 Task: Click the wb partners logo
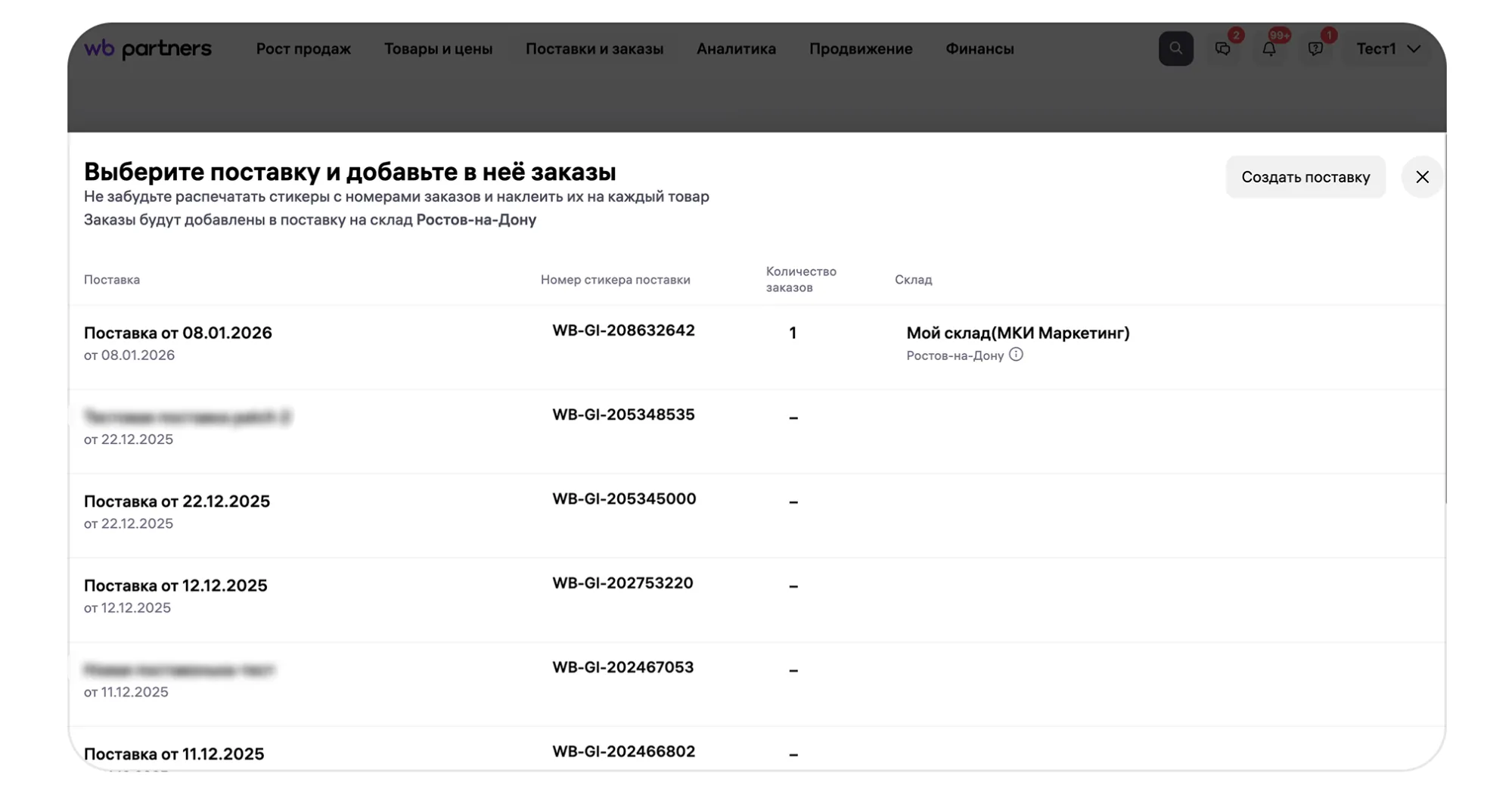pos(147,48)
